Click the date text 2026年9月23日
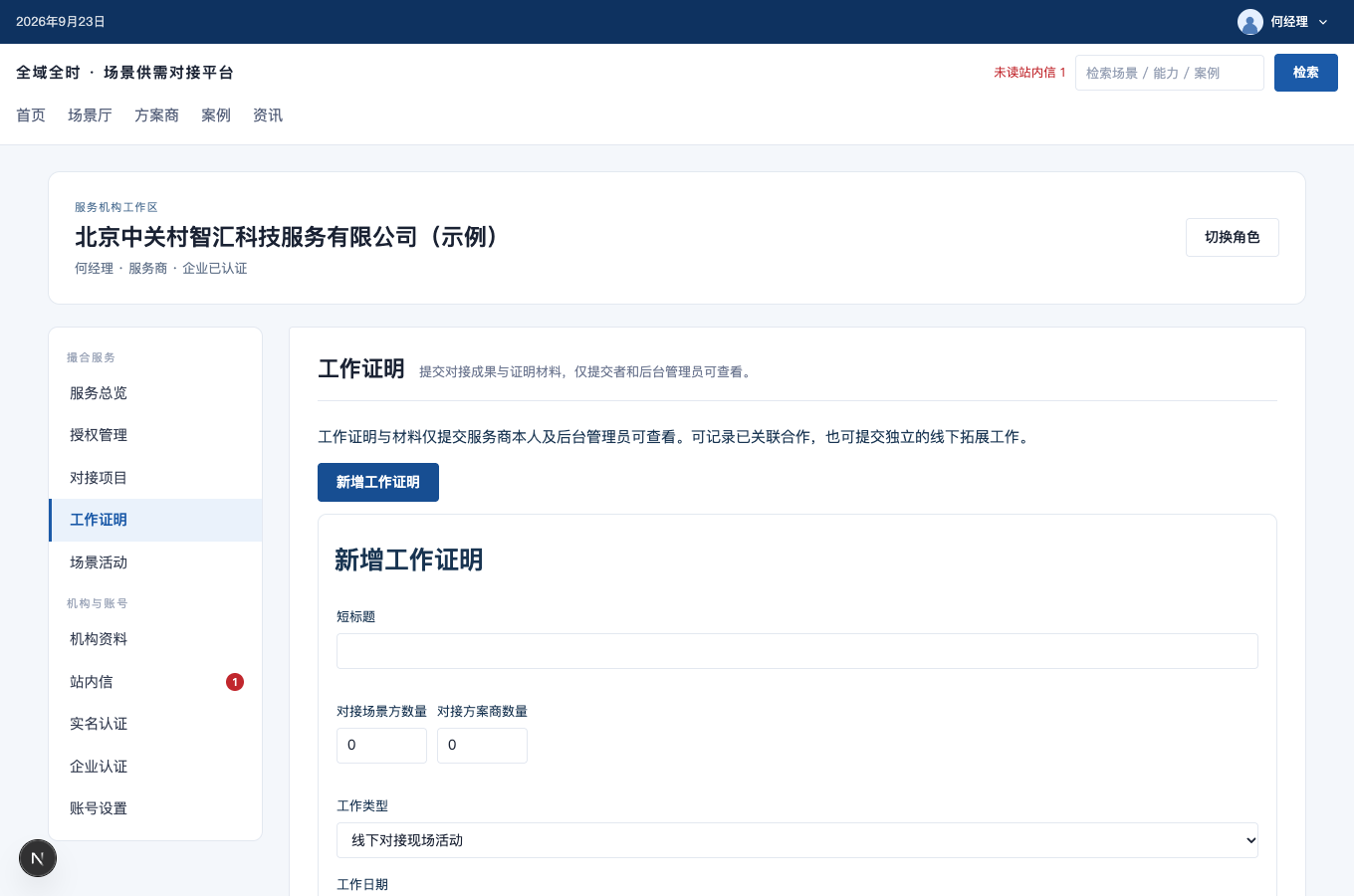Viewport: 1354px width, 896px height. 61,22
